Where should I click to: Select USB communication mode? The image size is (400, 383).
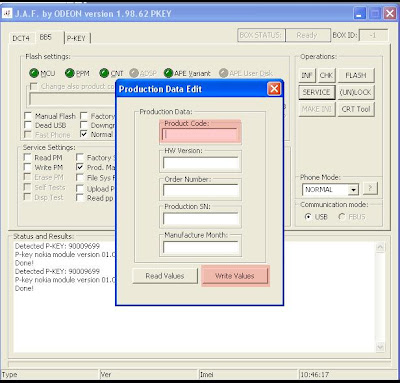click(308, 217)
